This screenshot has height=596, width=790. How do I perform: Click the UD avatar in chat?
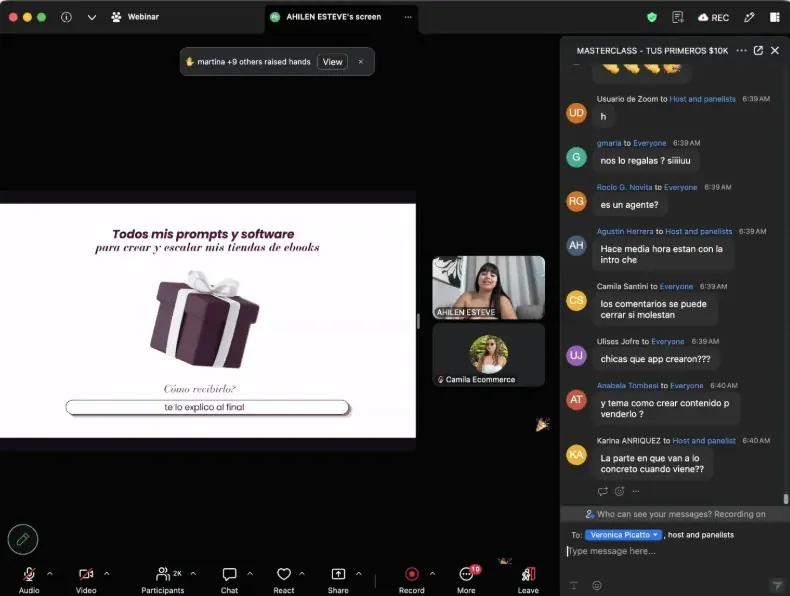click(576, 113)
